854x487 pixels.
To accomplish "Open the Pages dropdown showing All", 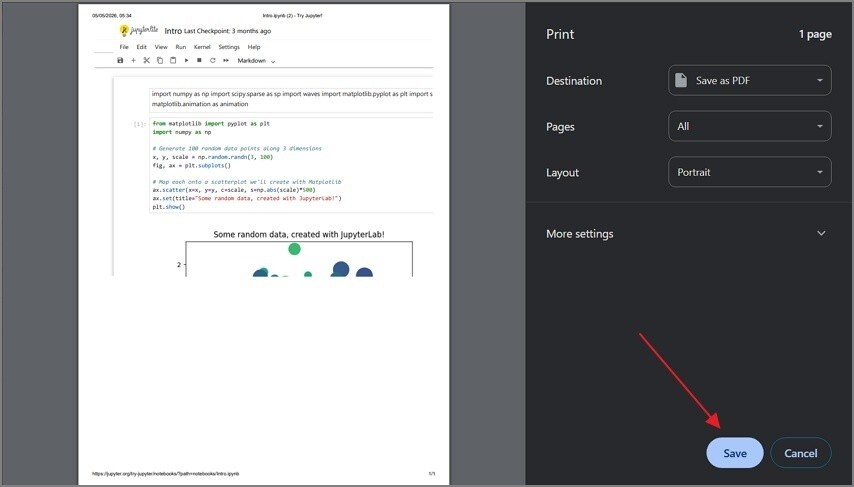I will (749, 126).
